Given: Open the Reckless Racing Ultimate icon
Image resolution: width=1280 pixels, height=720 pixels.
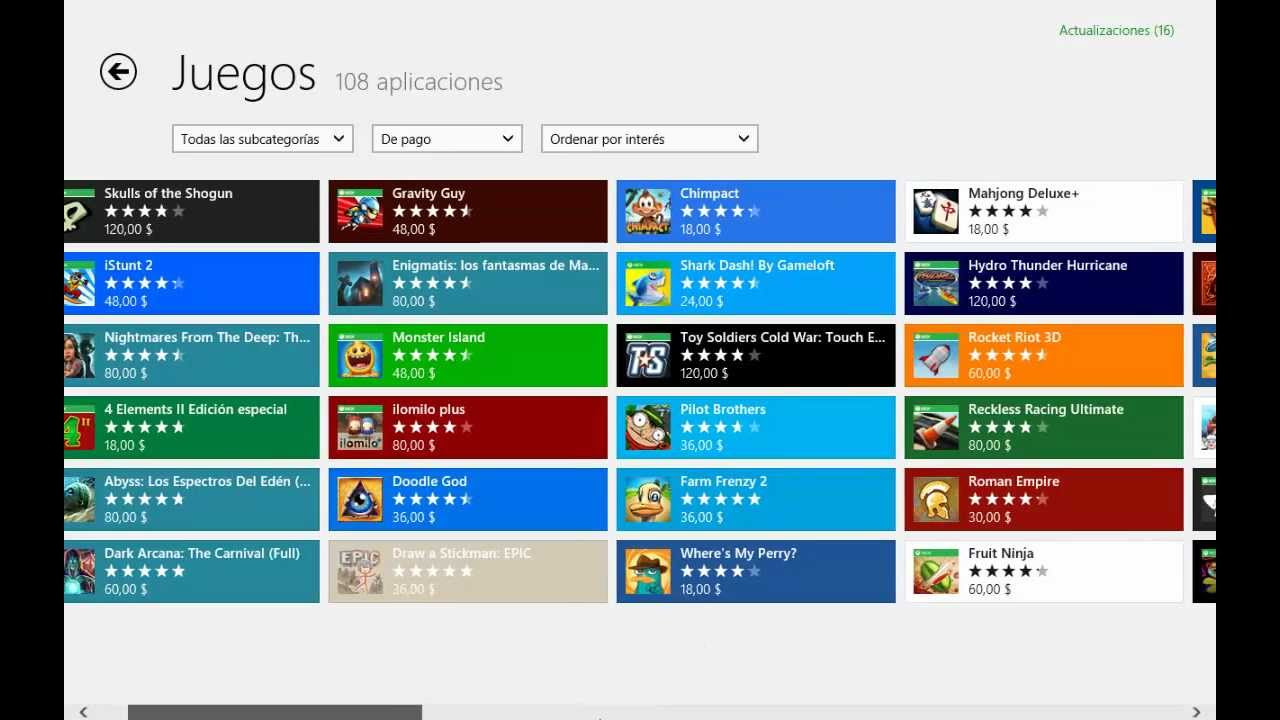Looking at the screenshot, I should coord(936,427).
